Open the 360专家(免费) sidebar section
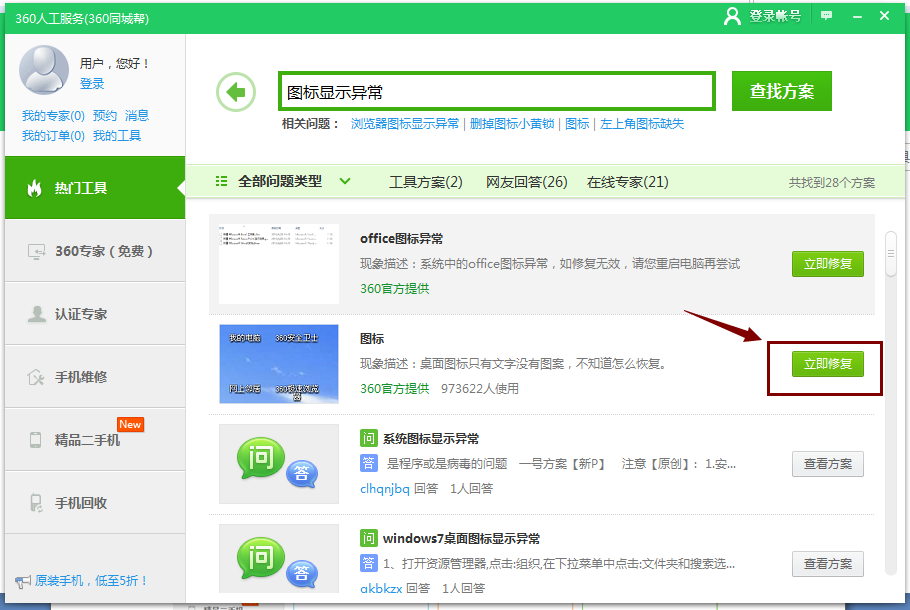This screenshot has height=610, width=910. pyautogui.click(x=95, y=251)
